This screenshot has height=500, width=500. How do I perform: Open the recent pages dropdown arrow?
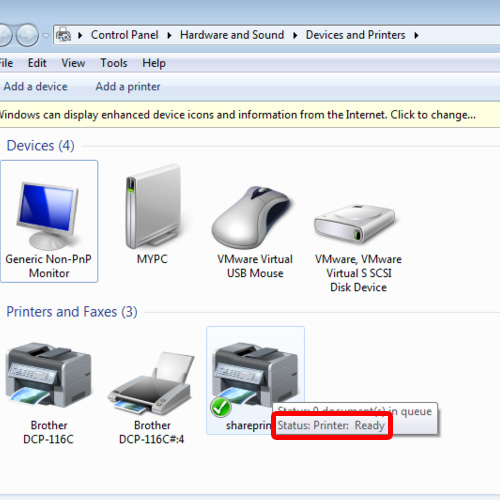[x=46, y=35]
